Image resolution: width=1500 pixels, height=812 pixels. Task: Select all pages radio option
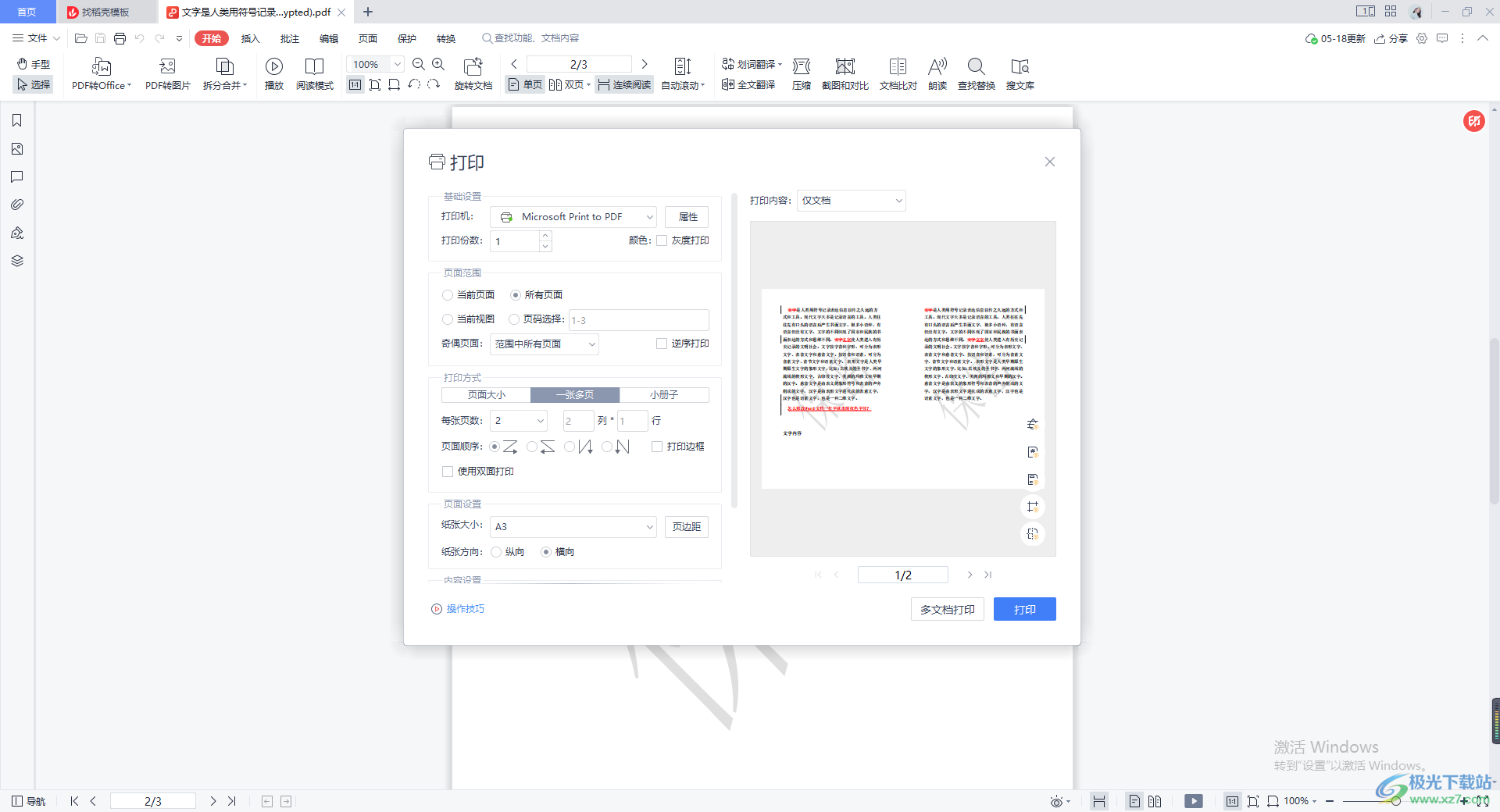tap(516, 295)
